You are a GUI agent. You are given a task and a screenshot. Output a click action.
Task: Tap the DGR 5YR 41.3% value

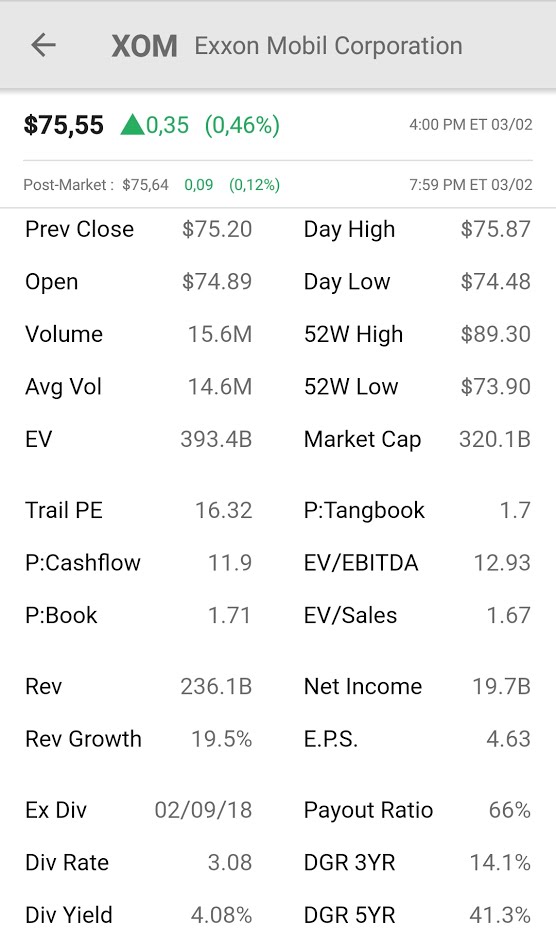499,915
